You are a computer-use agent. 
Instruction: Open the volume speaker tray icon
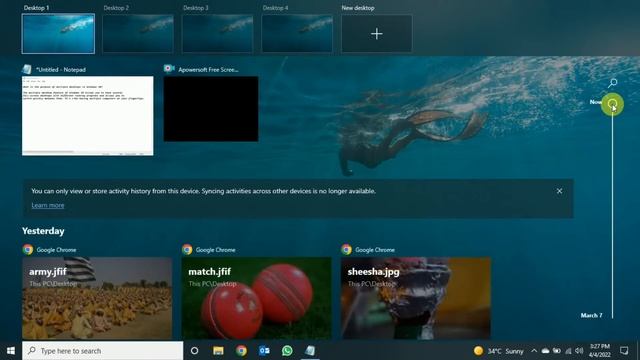[x=579, y=351]
